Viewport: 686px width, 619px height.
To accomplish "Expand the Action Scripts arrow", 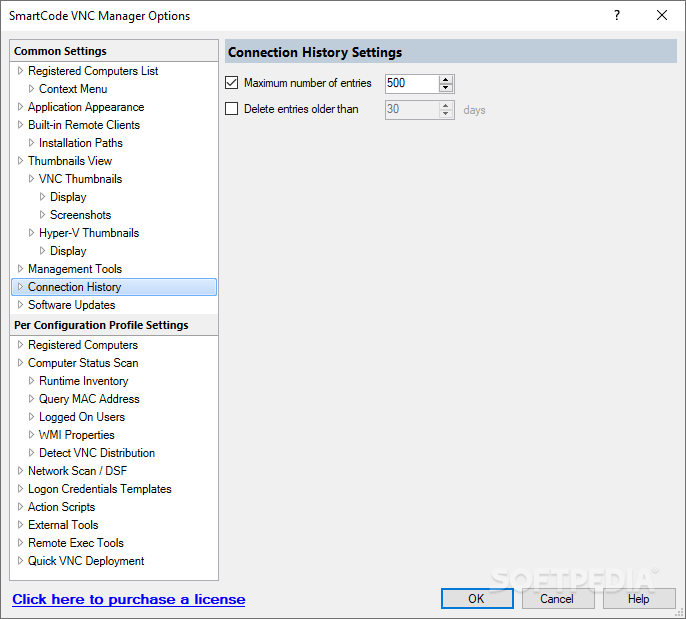I will pos(20,506).
